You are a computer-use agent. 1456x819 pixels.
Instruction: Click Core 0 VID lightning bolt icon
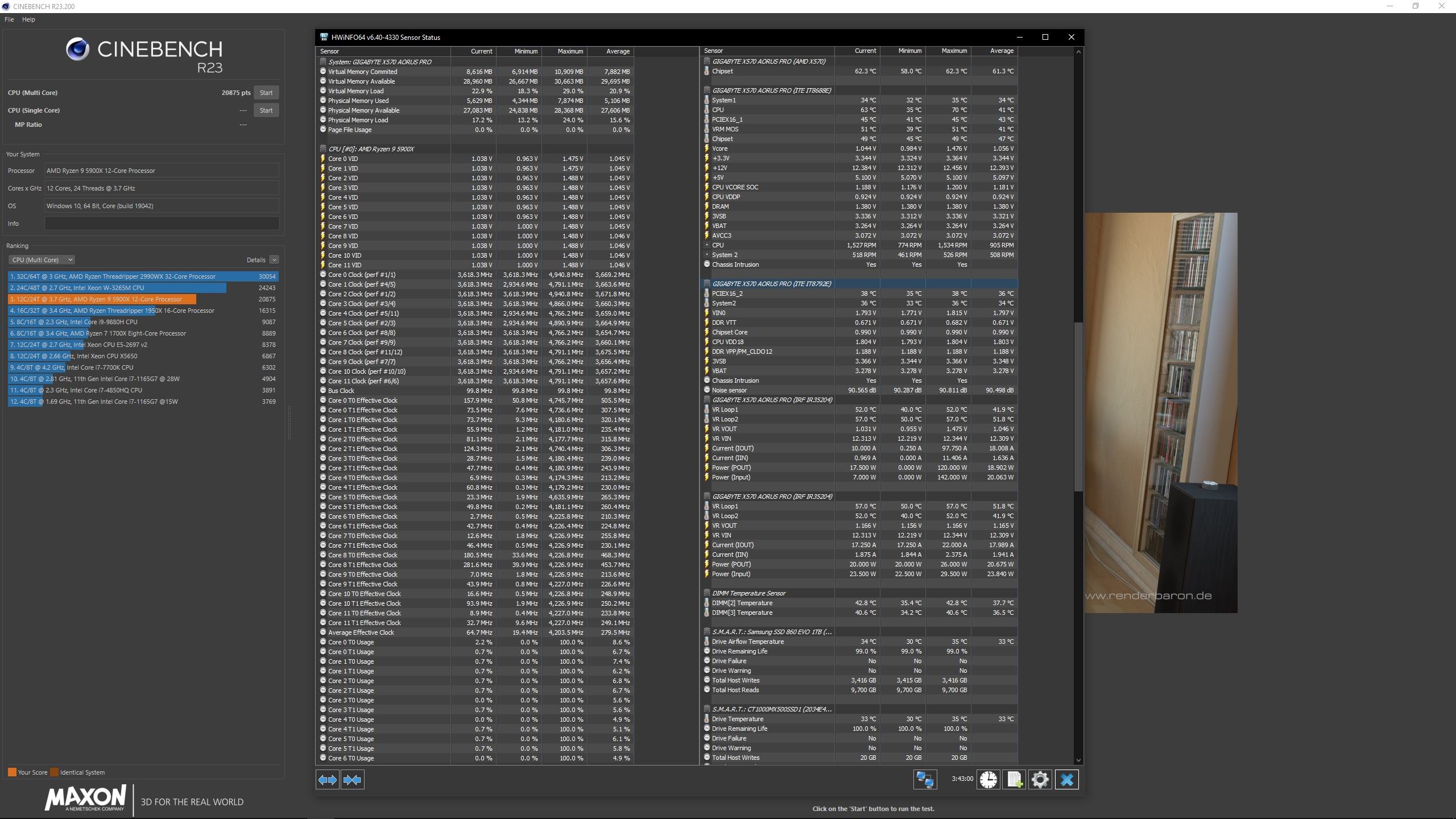coord(323,159)
